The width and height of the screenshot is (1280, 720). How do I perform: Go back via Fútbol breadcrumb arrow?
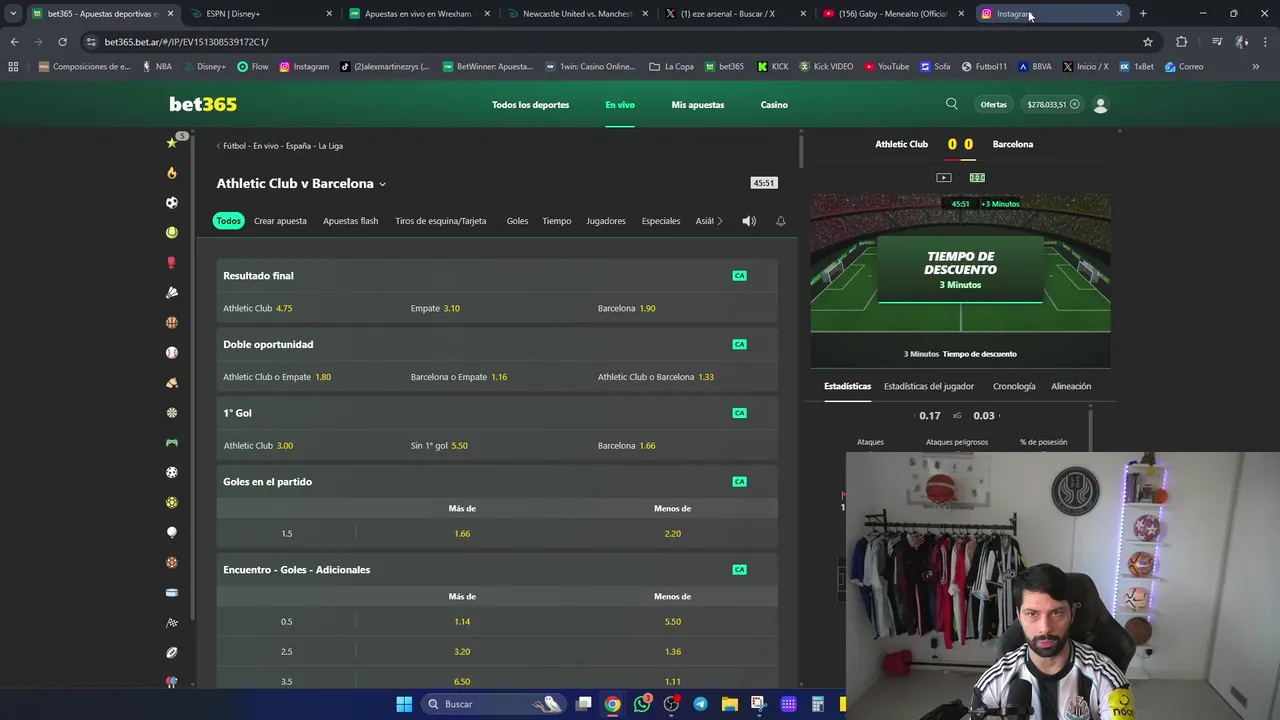(219, 146)
